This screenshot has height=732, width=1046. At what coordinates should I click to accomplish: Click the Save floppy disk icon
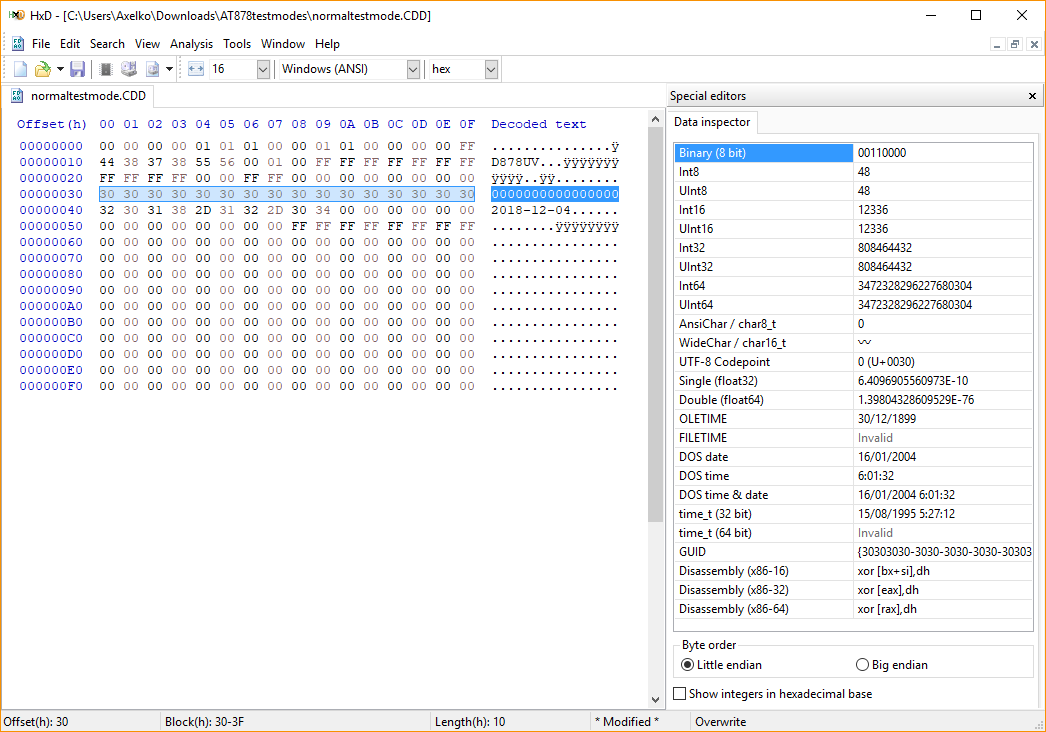tap(77, 69)
